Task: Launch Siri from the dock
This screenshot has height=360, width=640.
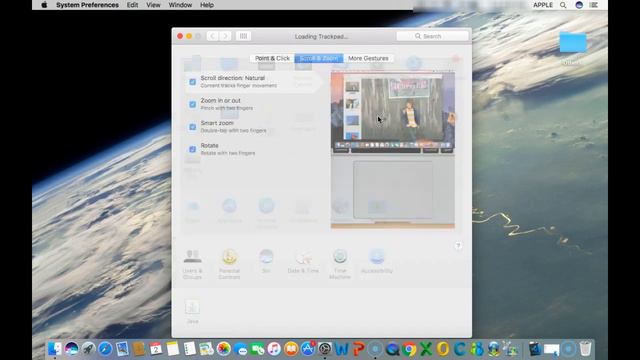Action: tap(71, 349)
